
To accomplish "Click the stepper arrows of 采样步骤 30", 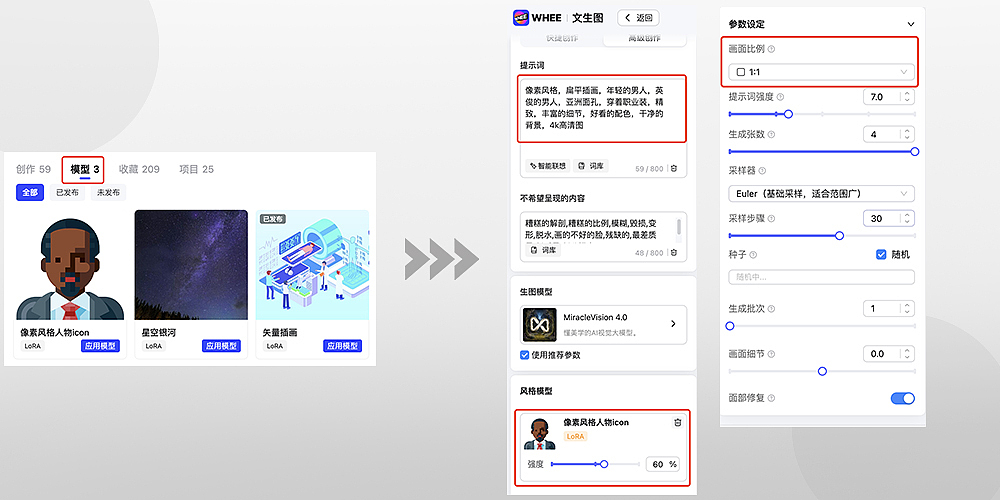I will click(x=908, y=219).
